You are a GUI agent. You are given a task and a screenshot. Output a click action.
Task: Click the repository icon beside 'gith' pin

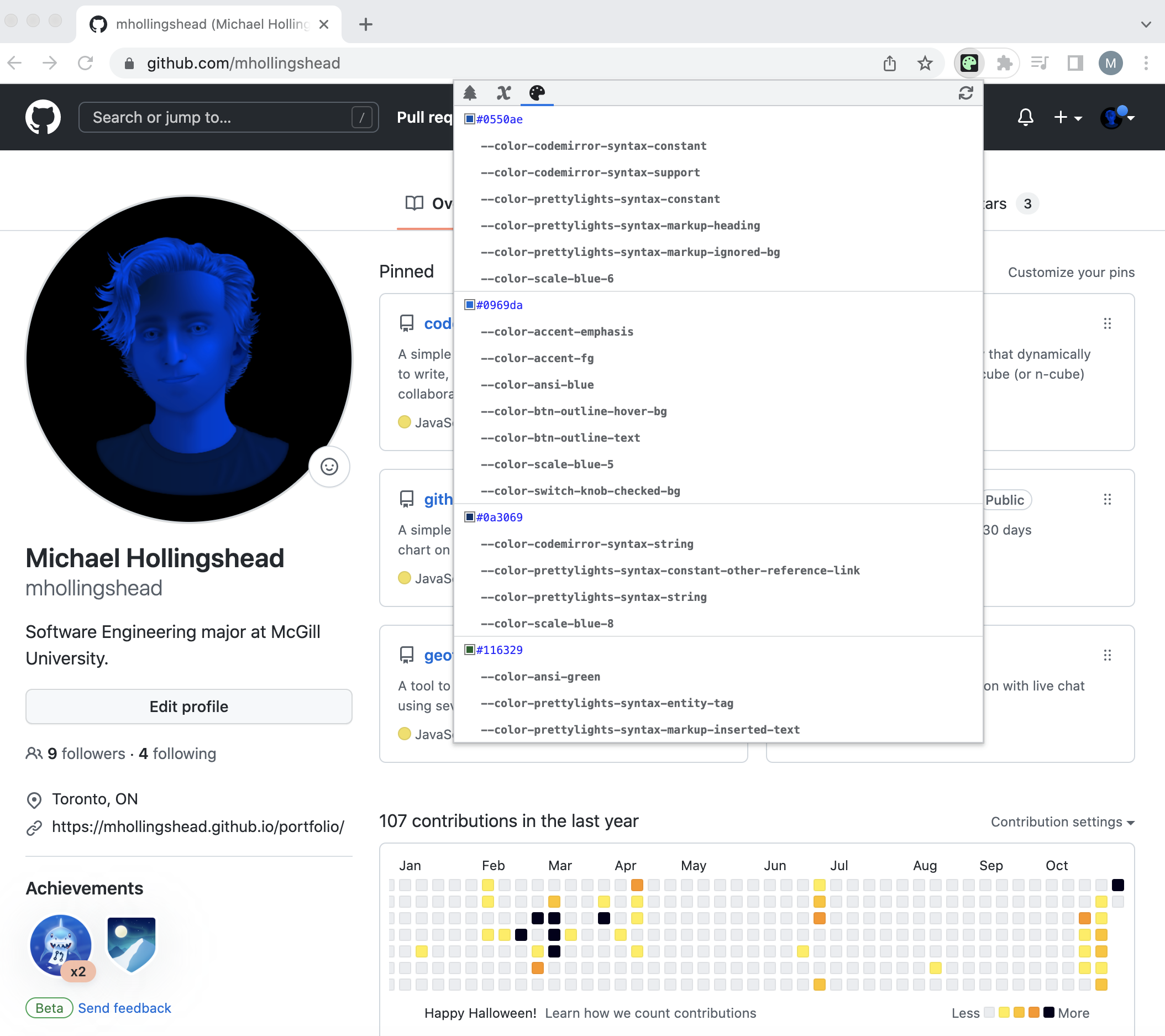coord(406,499)
